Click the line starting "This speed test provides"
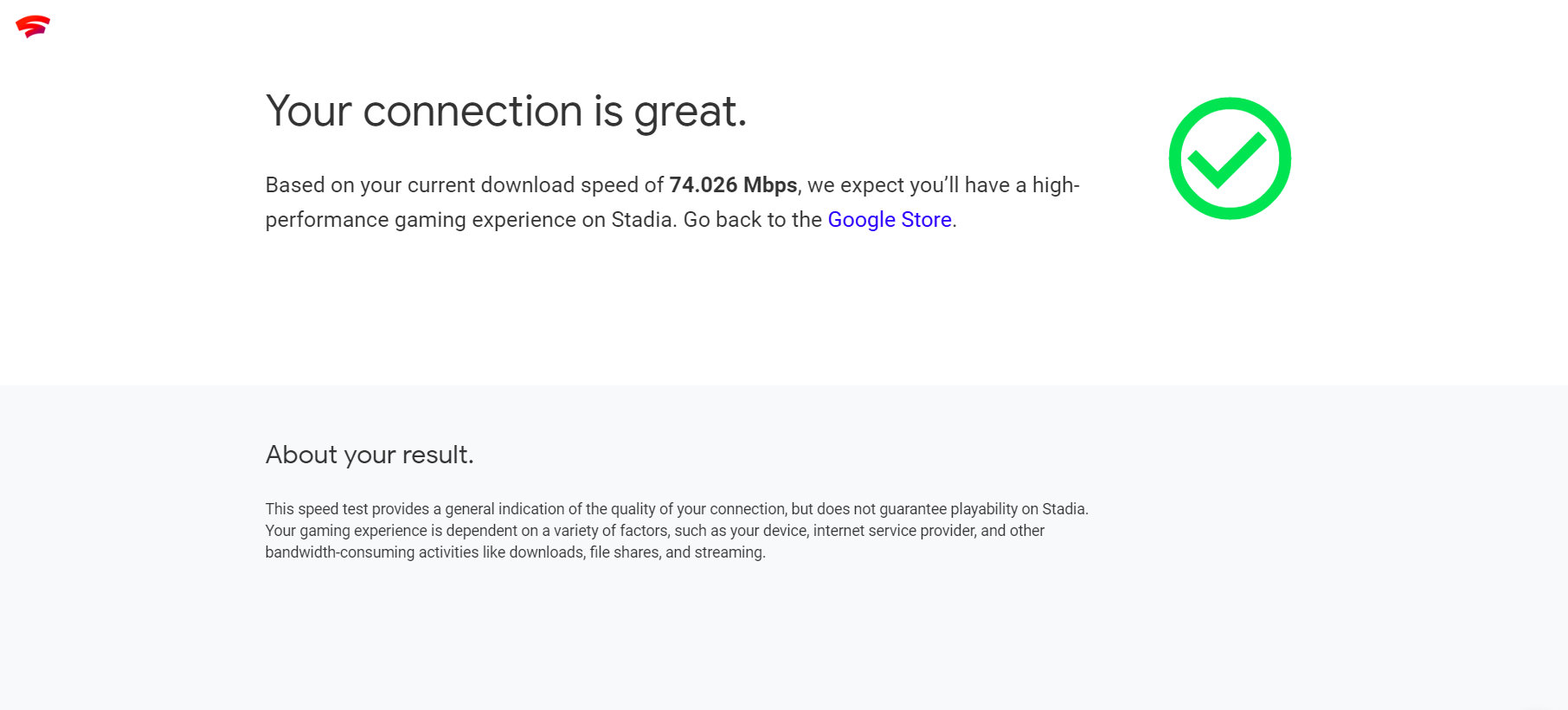The image size is (1568, 710). click(676, 509)
